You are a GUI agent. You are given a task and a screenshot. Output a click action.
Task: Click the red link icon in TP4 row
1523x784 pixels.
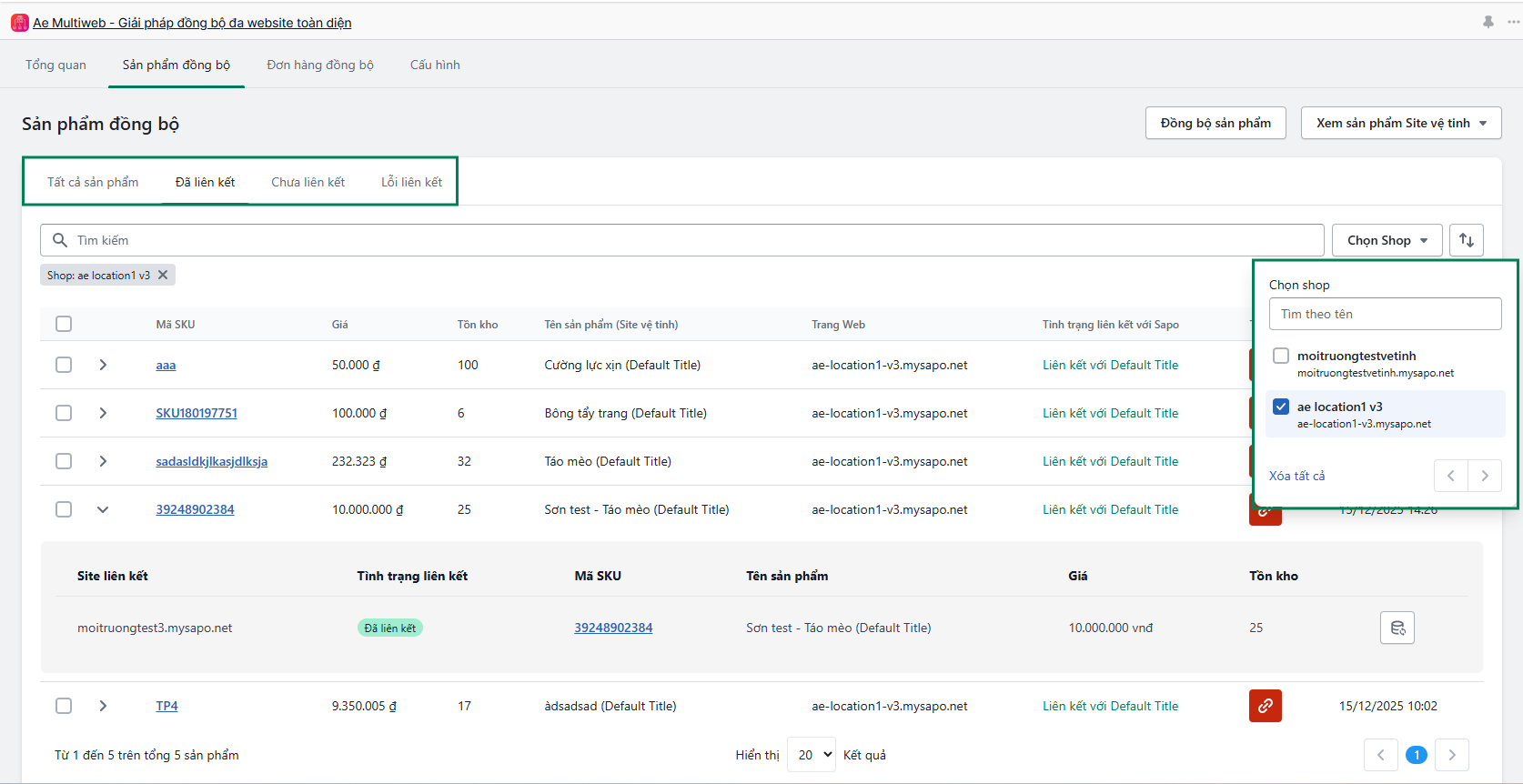(x=1265, y=706)
